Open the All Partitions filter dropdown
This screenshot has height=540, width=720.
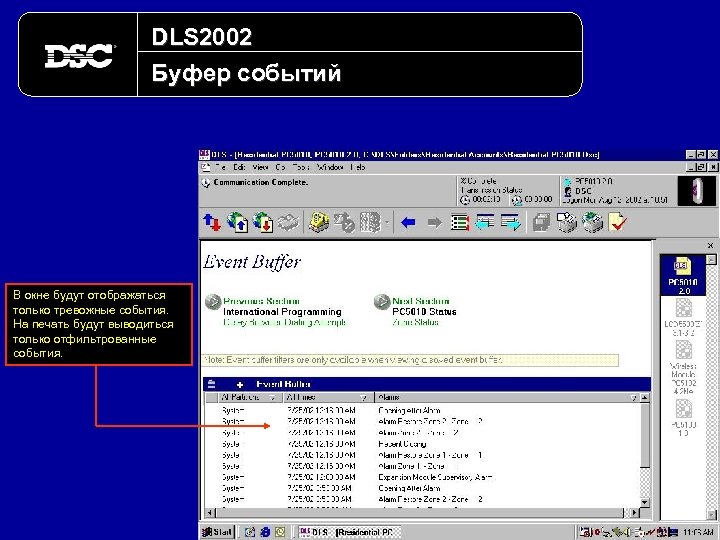pyautogui.click(x=272, y=398)
